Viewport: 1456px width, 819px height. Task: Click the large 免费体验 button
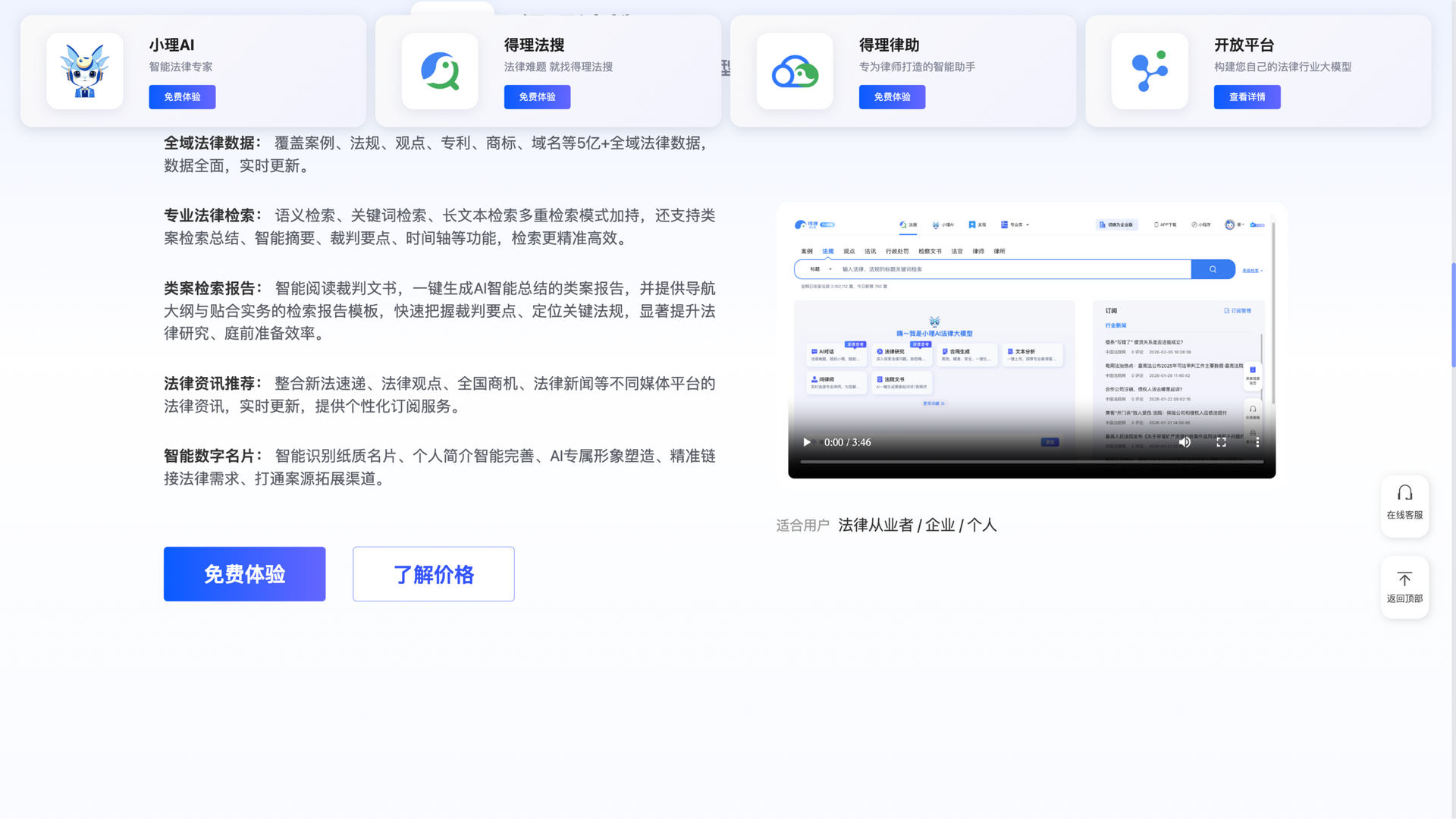click(244, 574)
